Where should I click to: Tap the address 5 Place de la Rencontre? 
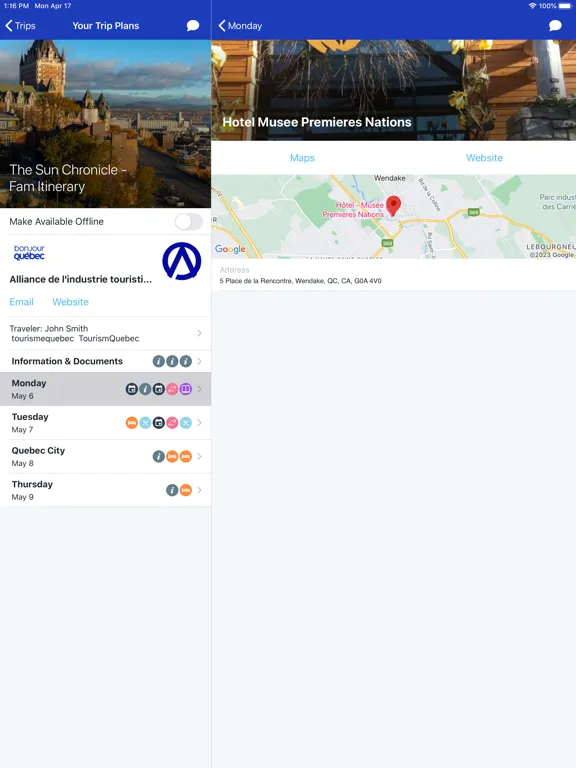pos(300,281)
